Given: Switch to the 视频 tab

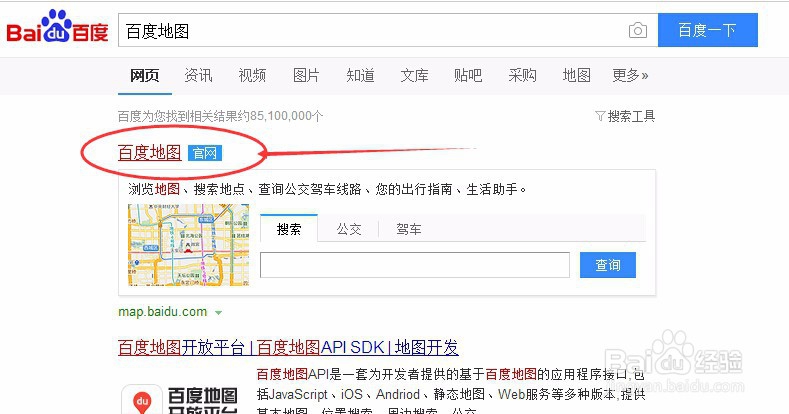Looking at the screenshot, I should point(252,75).
